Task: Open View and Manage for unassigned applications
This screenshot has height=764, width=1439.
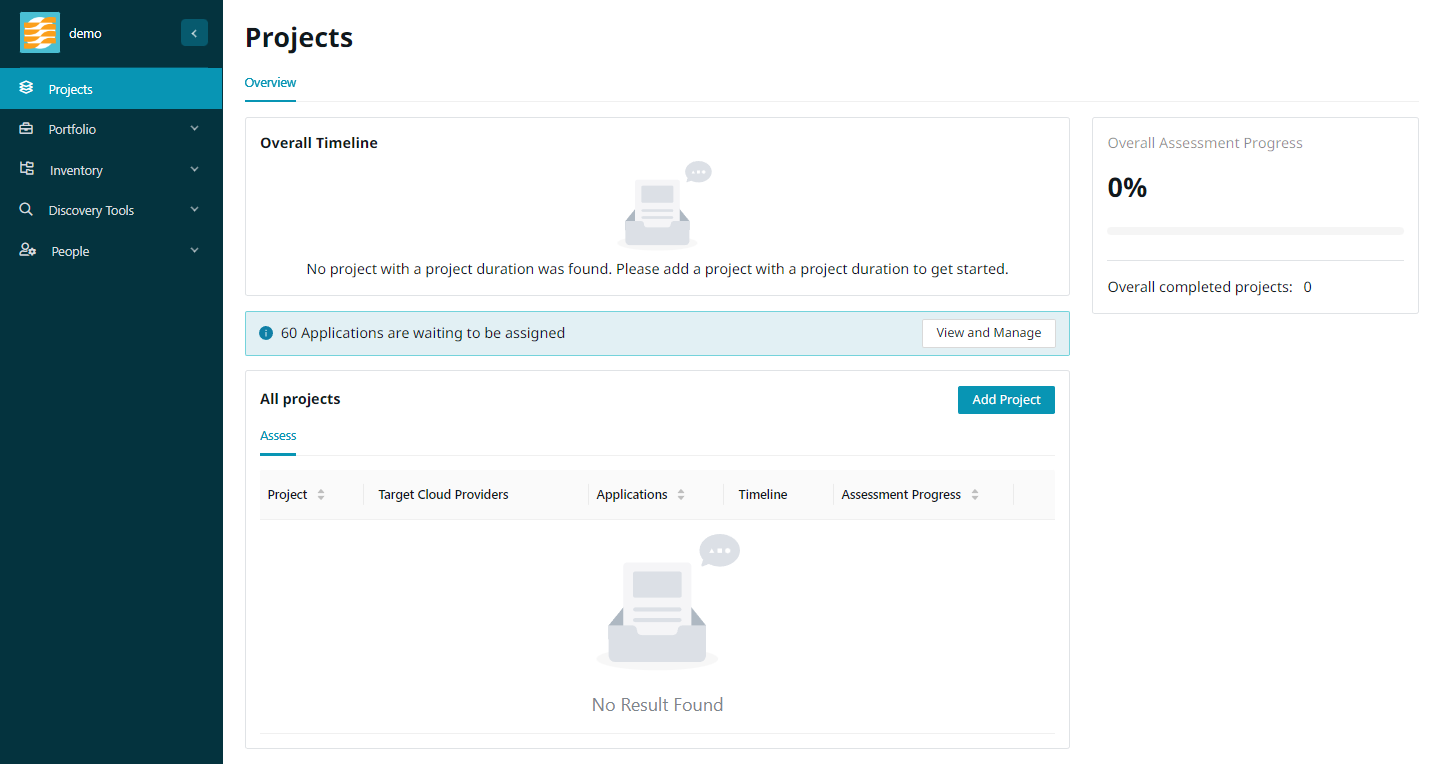Action: tap(988, 333)
